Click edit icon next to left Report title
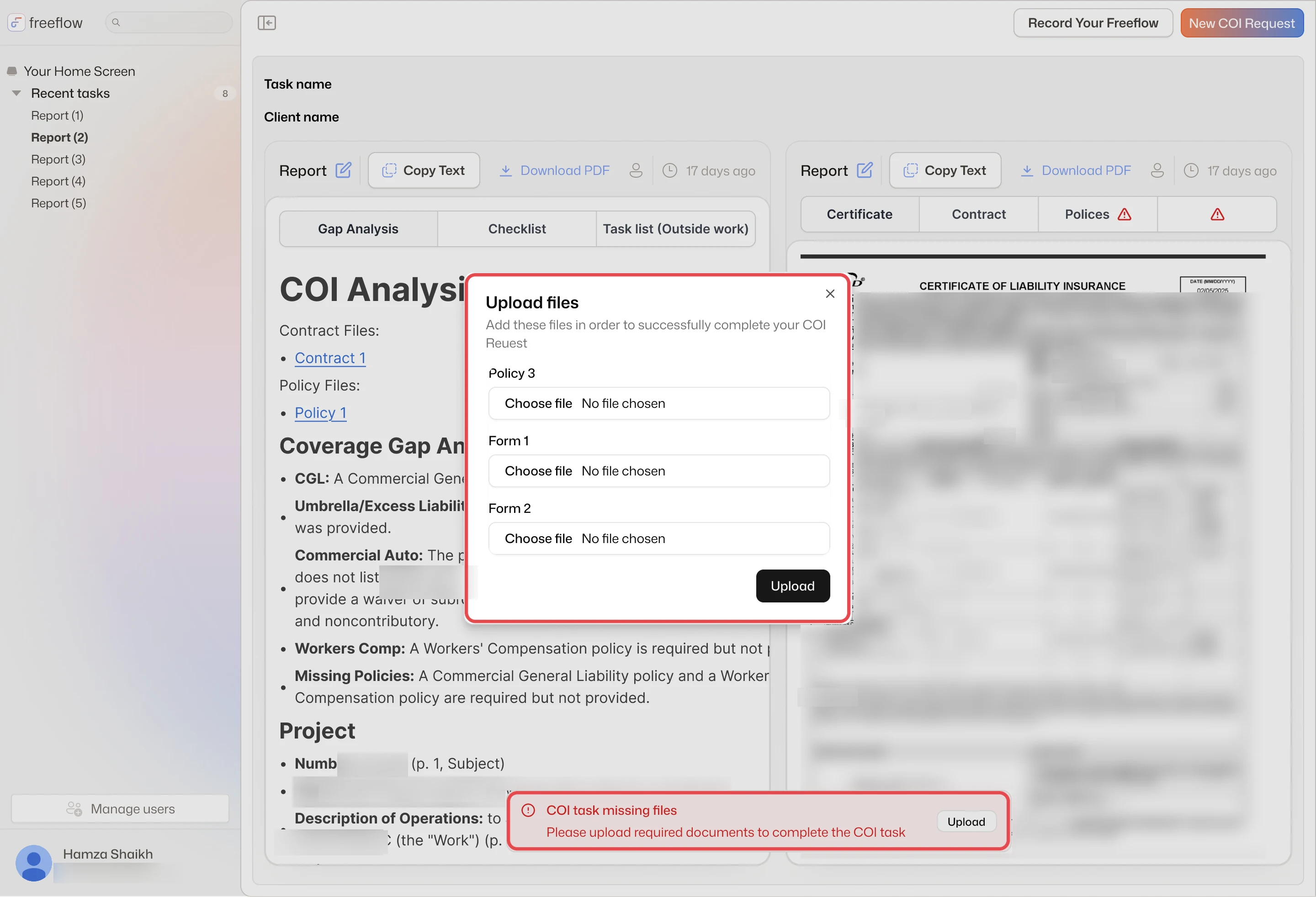Viewport: 1316px width, 897px height. click(343, 170)
